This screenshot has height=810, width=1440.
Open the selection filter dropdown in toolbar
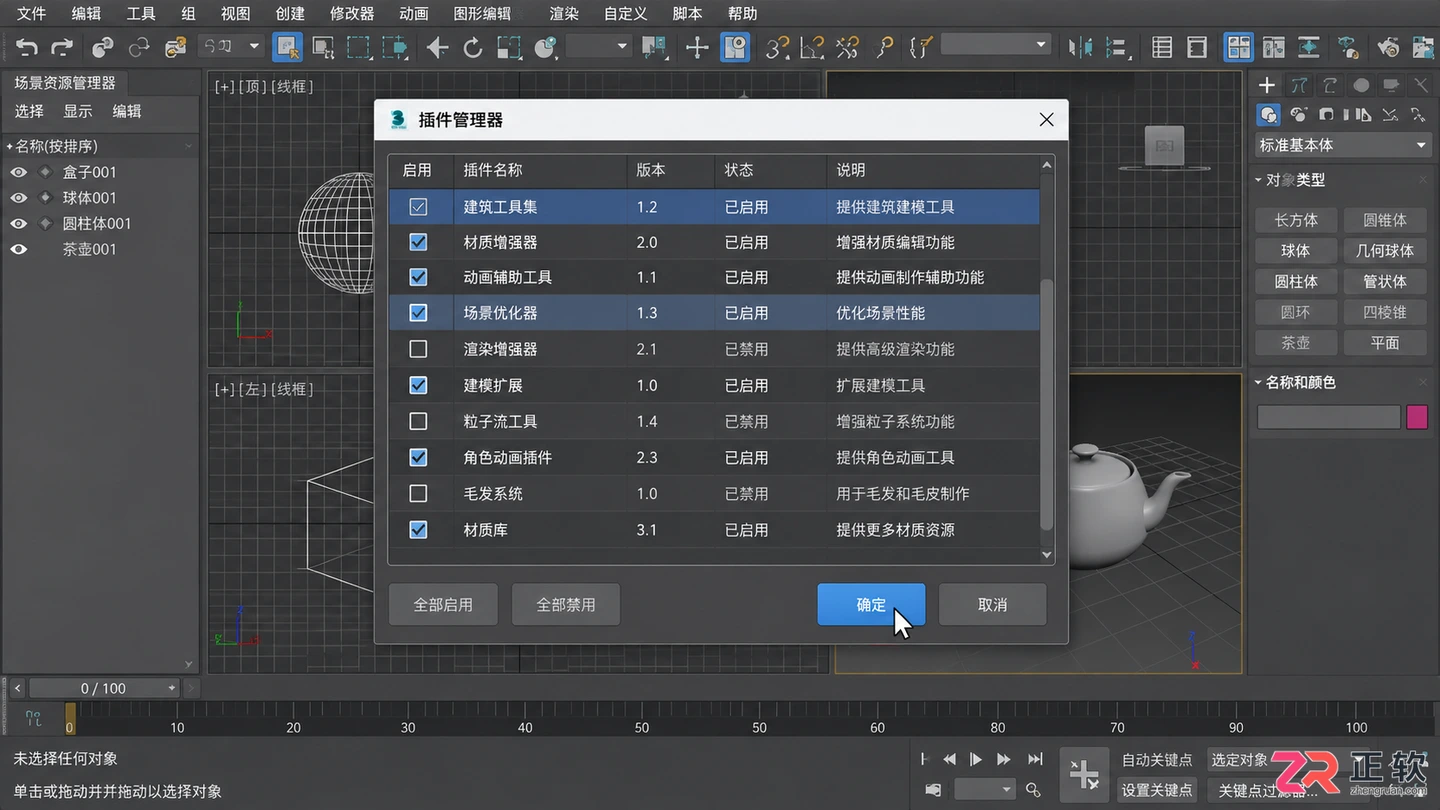coord(230,46)
